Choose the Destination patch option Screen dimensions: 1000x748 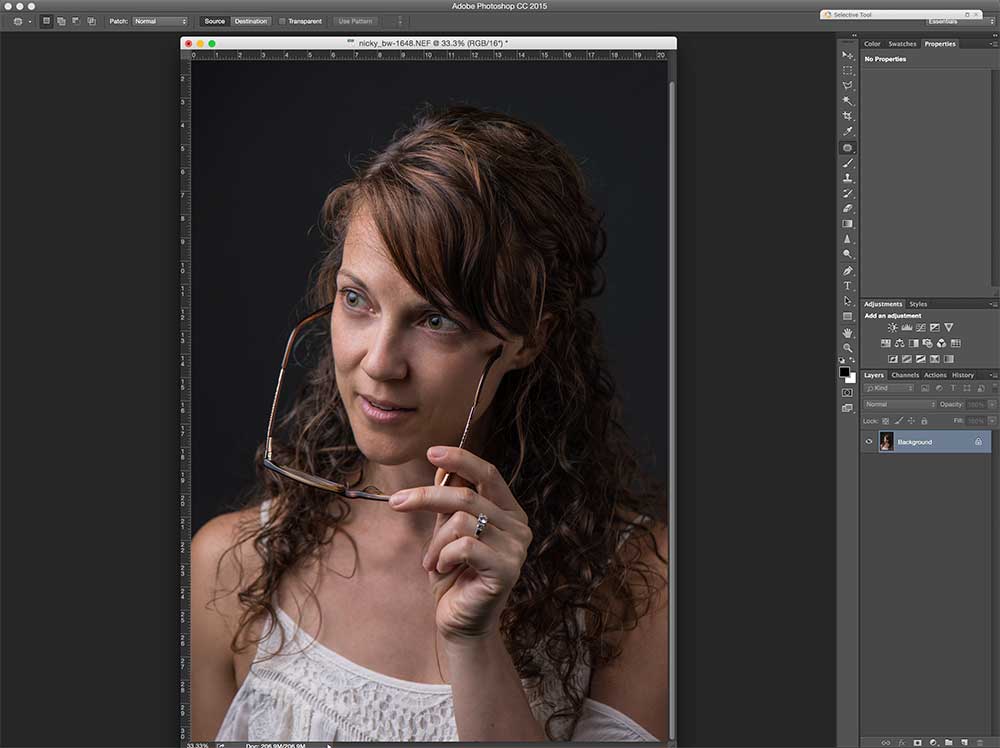pos(251,21)
